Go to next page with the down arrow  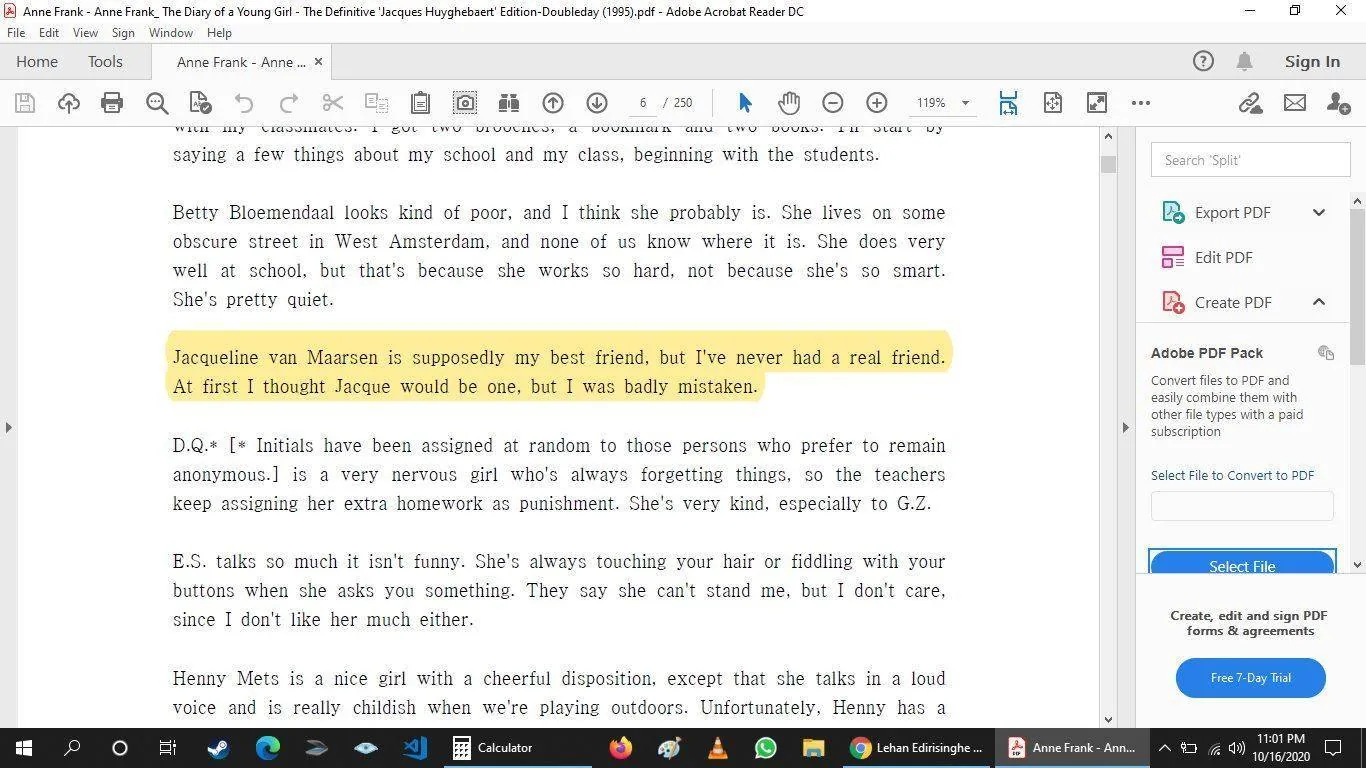pos(597,102)
